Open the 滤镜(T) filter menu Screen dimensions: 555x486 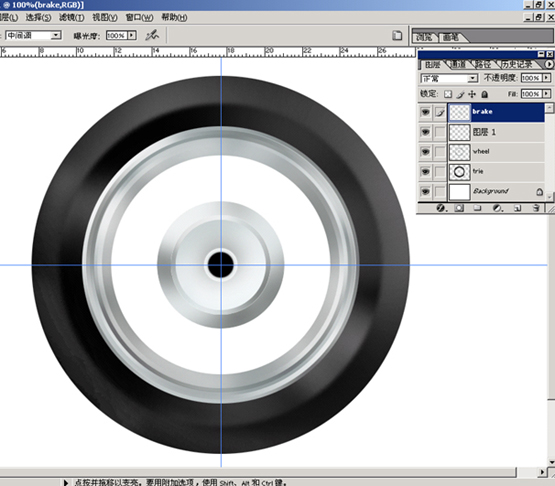coord(71,17)
